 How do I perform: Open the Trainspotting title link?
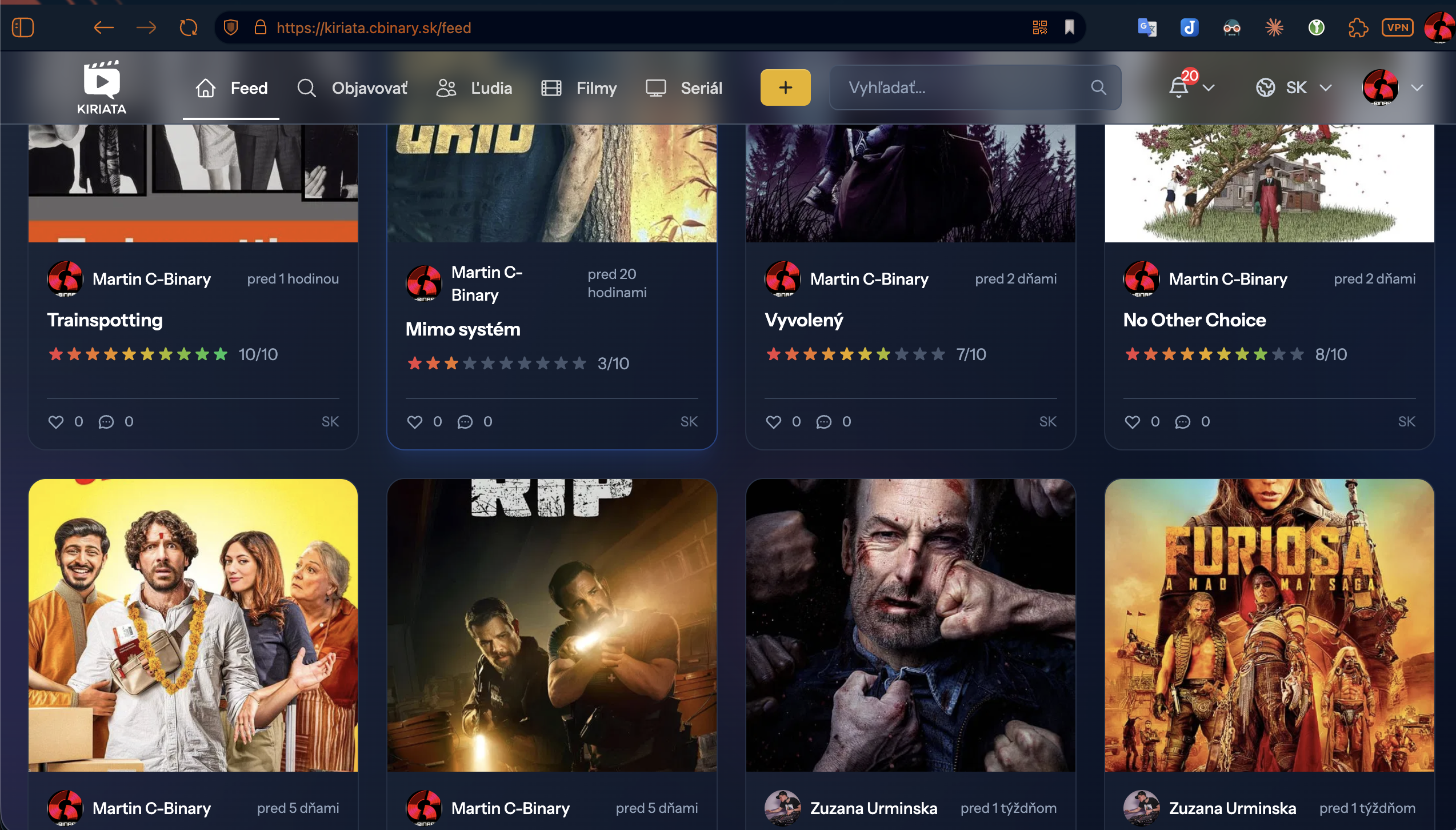point(105,320)
